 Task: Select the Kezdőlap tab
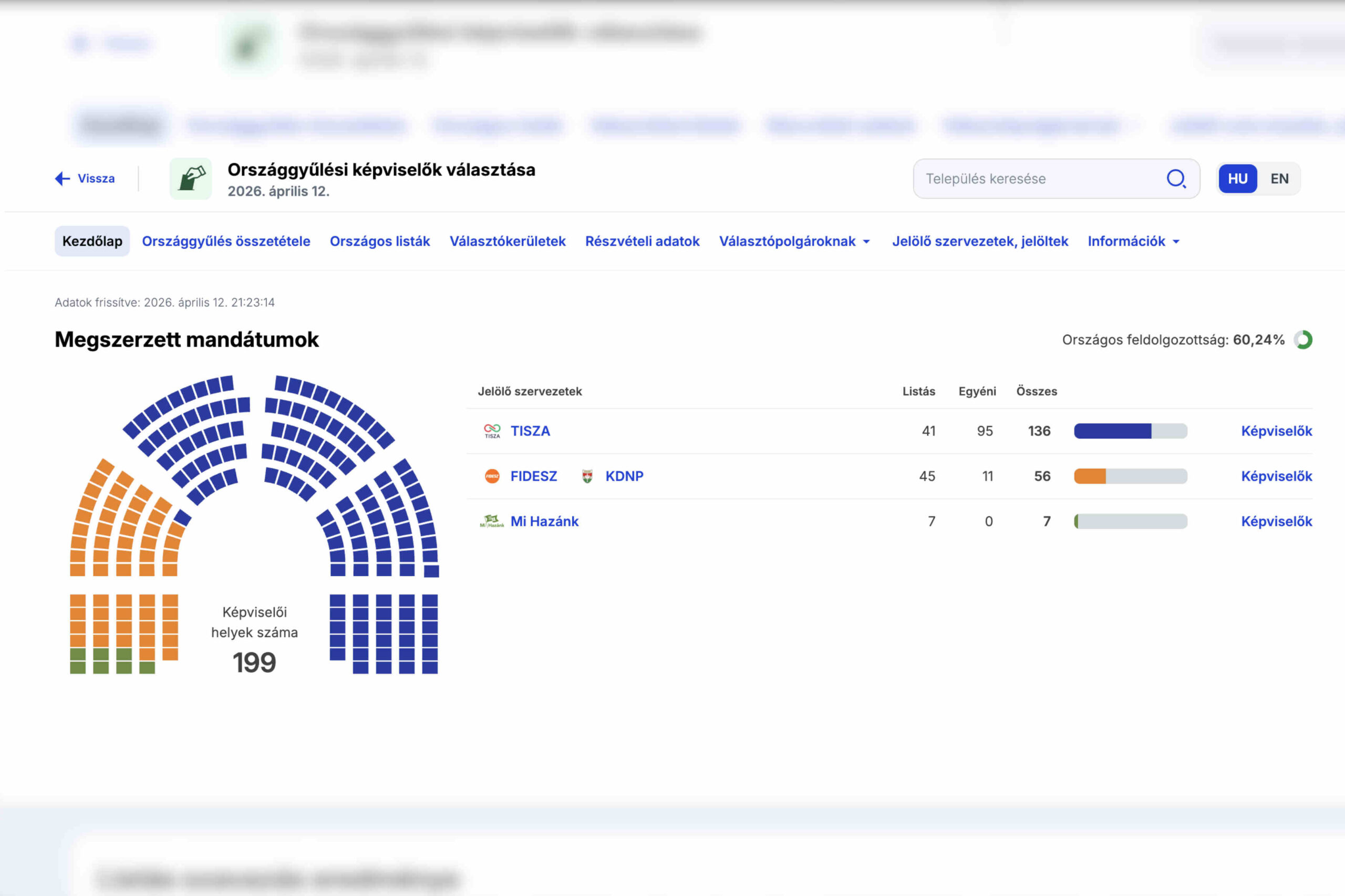coord(92,241)
